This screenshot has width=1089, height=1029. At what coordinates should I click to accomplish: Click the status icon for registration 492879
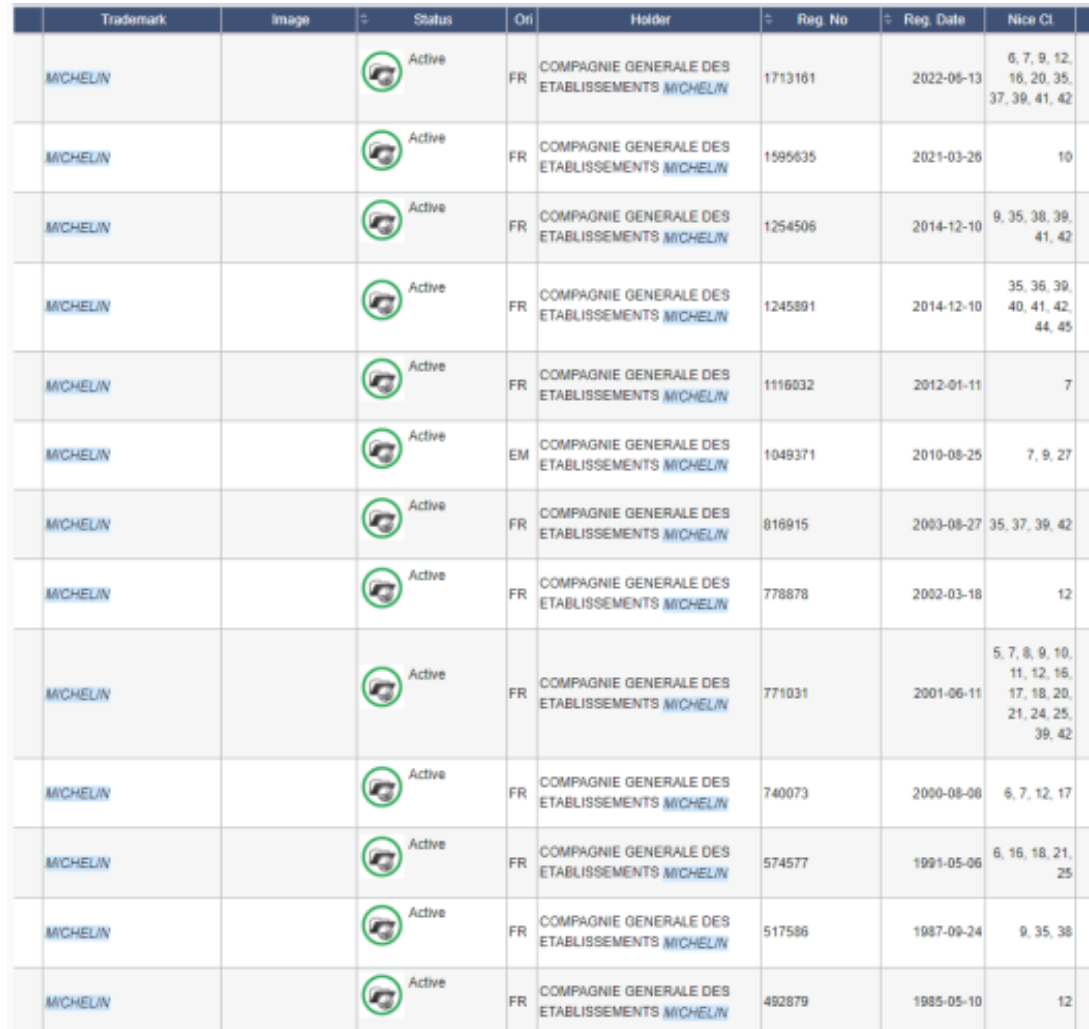[382, 995]
